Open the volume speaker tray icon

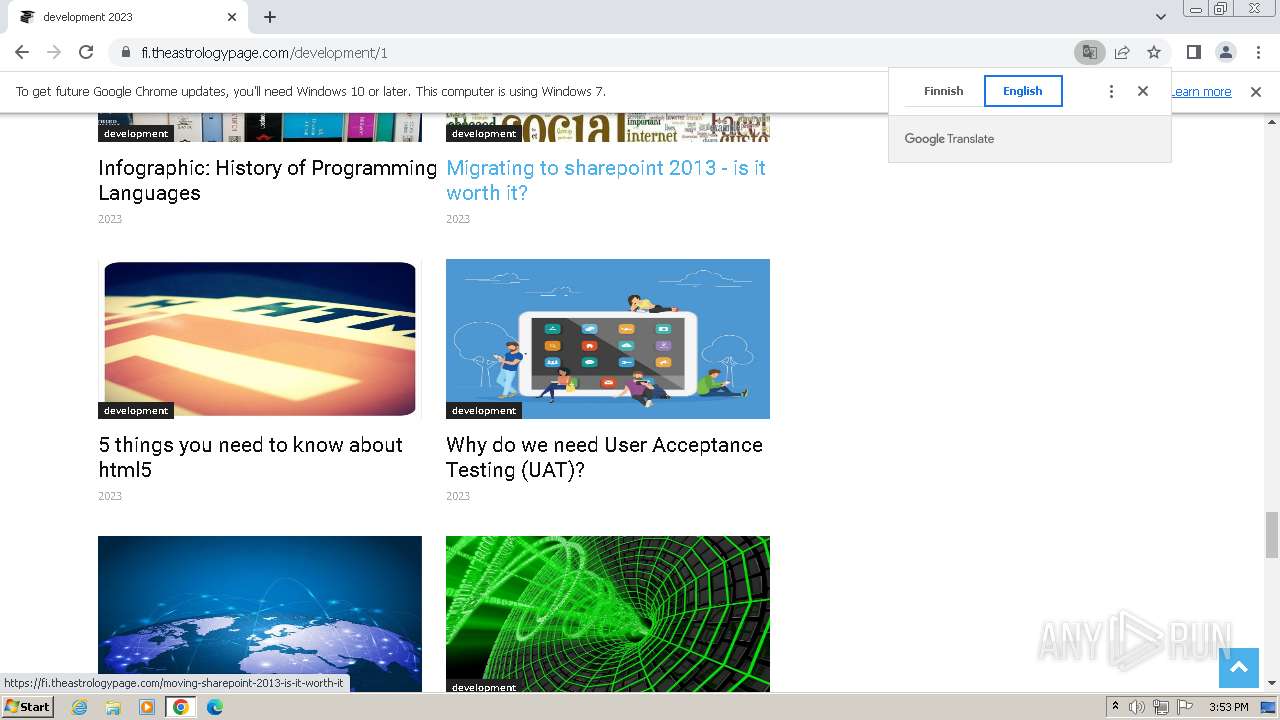tap(1137, 707)
